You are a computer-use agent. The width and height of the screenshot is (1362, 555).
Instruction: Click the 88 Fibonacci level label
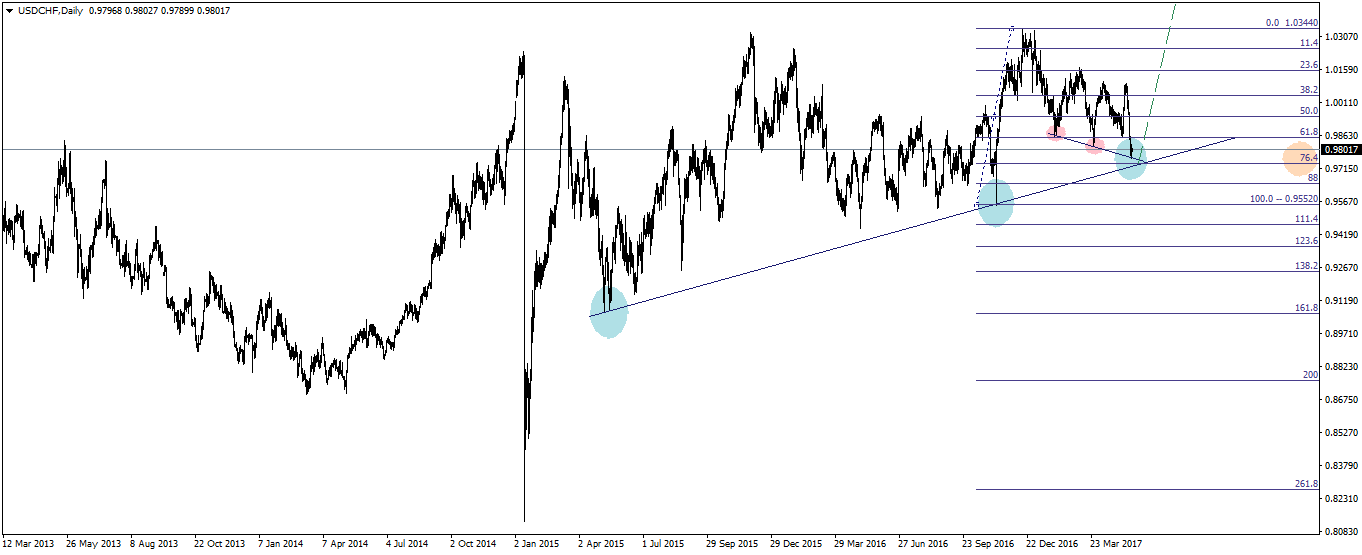coord(1312,177)
